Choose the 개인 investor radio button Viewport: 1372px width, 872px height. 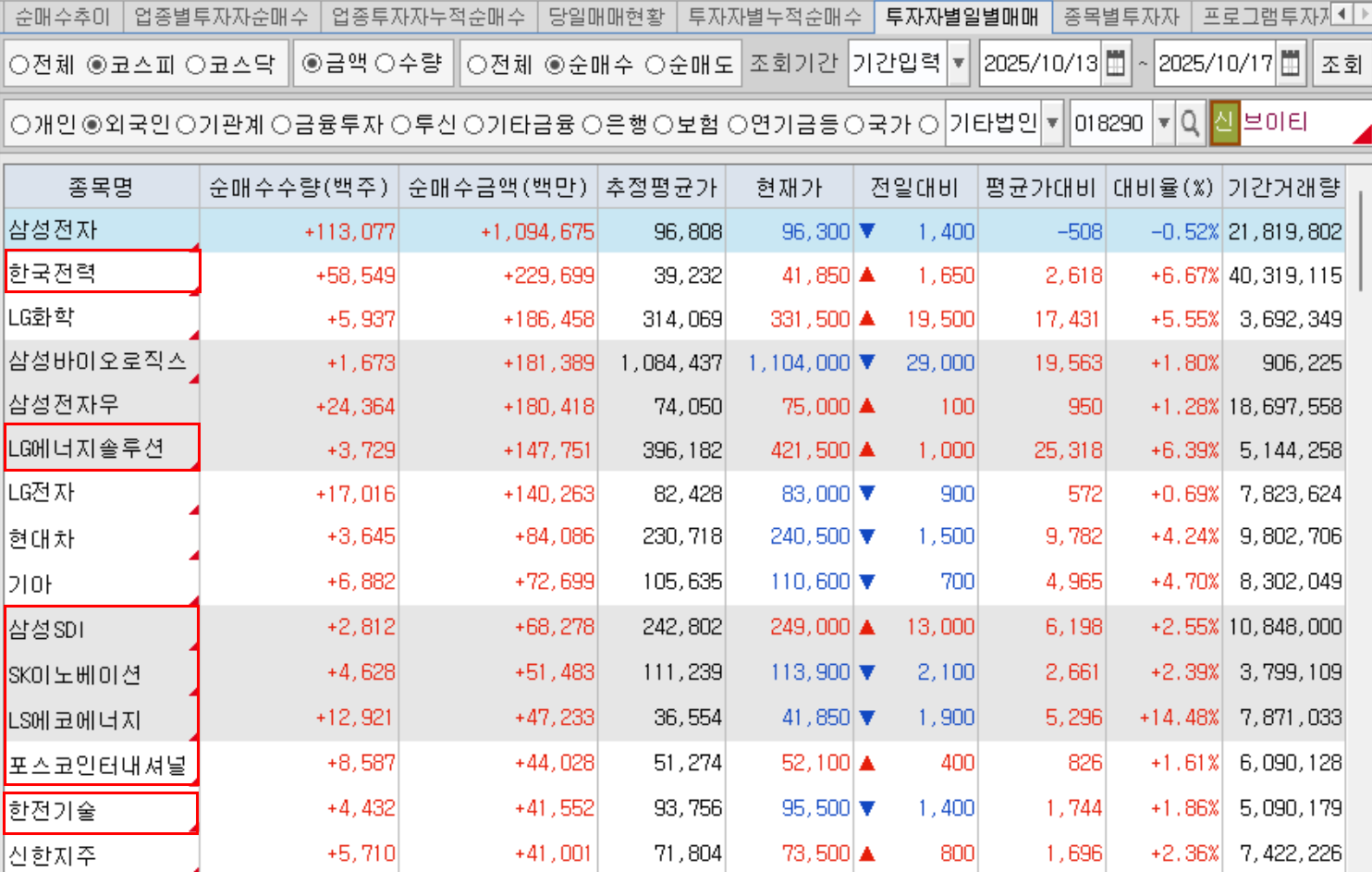click(x=20, y=124)
